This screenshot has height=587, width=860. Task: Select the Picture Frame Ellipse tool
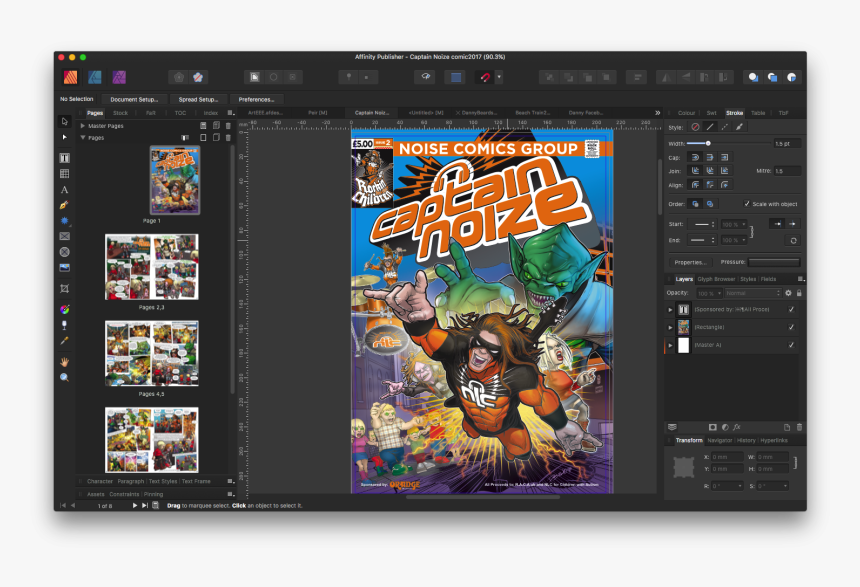pos(64,252)
